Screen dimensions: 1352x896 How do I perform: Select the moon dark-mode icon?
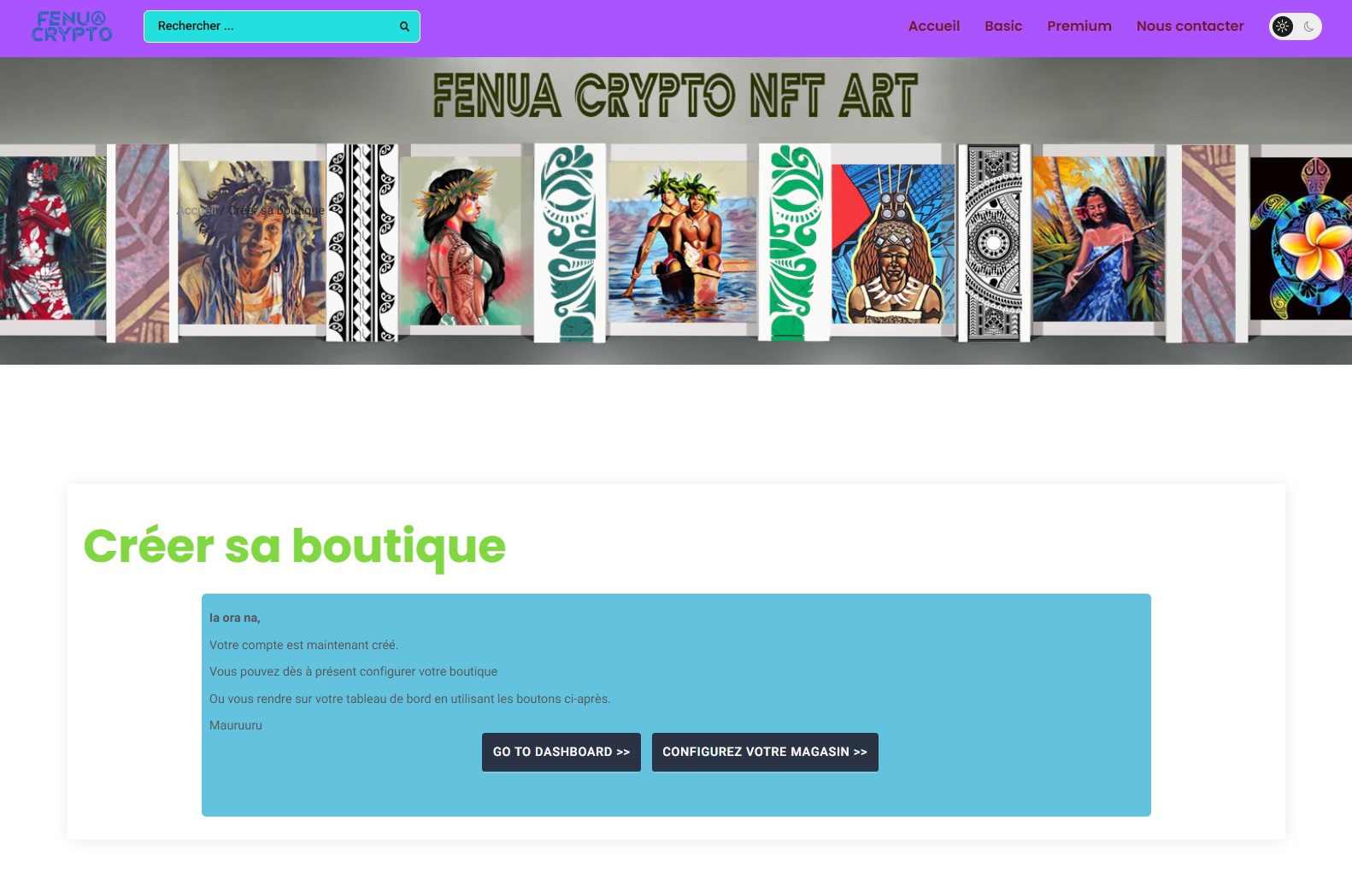[x=1308, y=26]
